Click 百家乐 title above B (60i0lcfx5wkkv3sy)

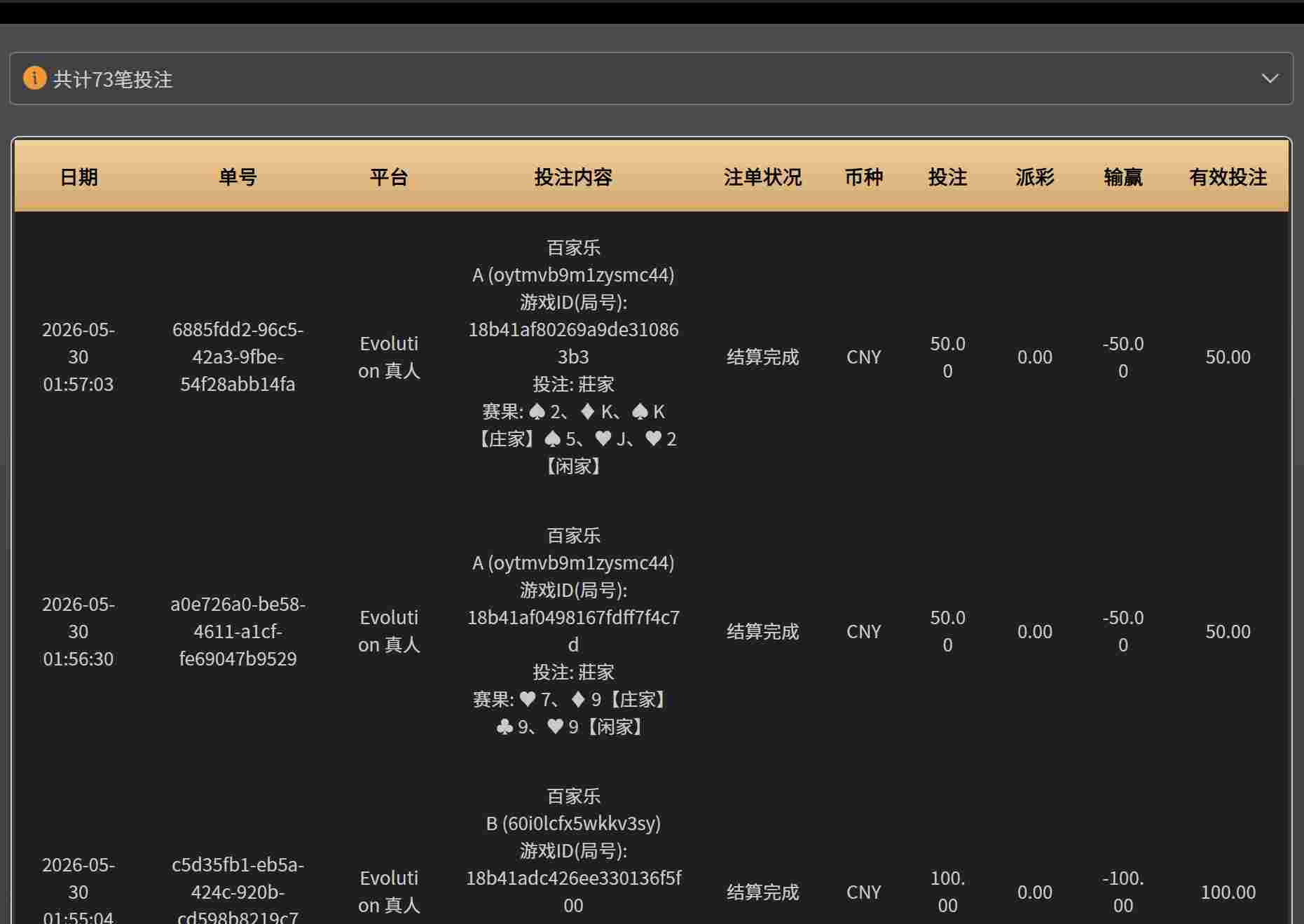pos(573,796)
